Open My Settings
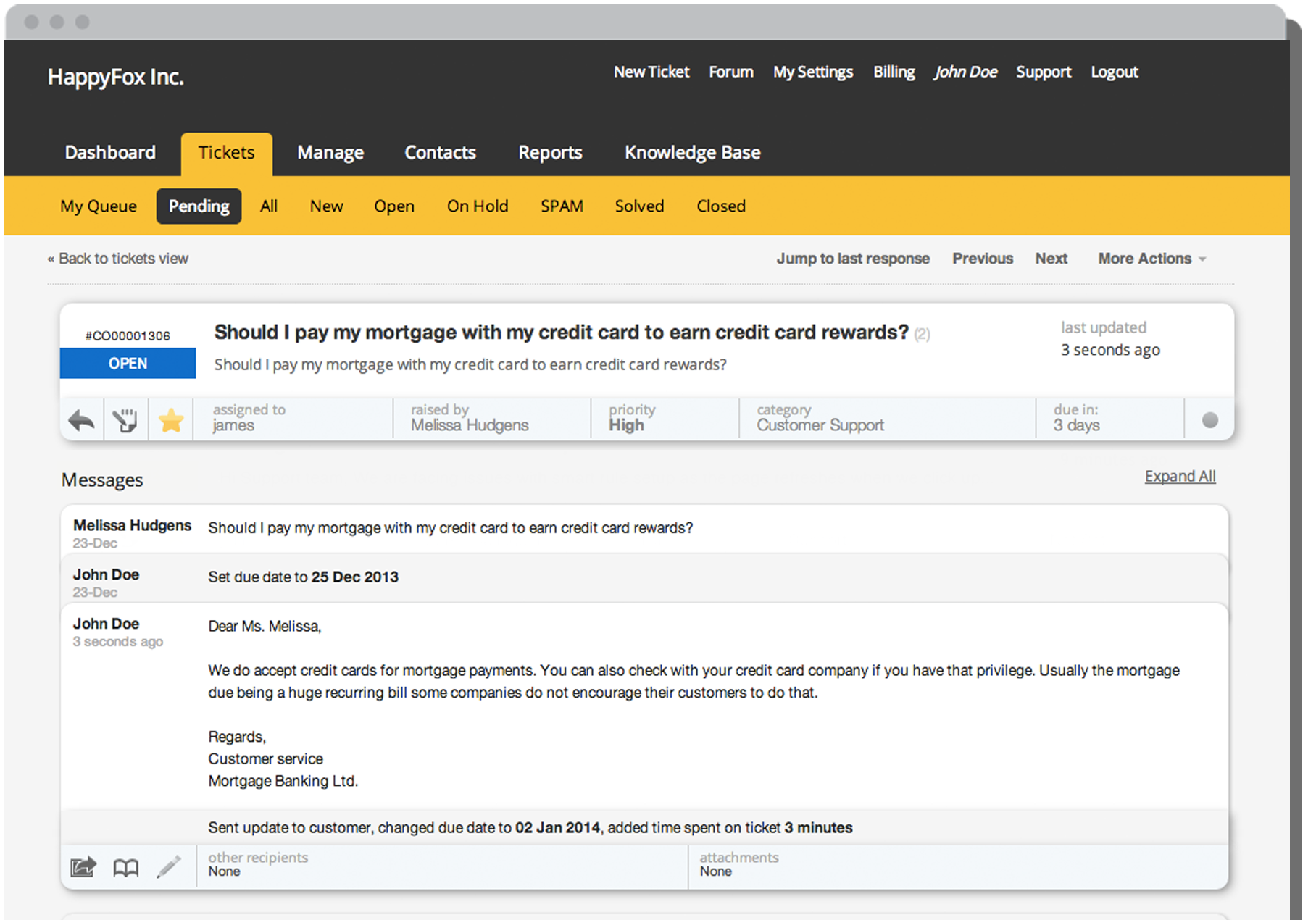Viewport: 1316px width, 920px height. (x=813, y=72)
